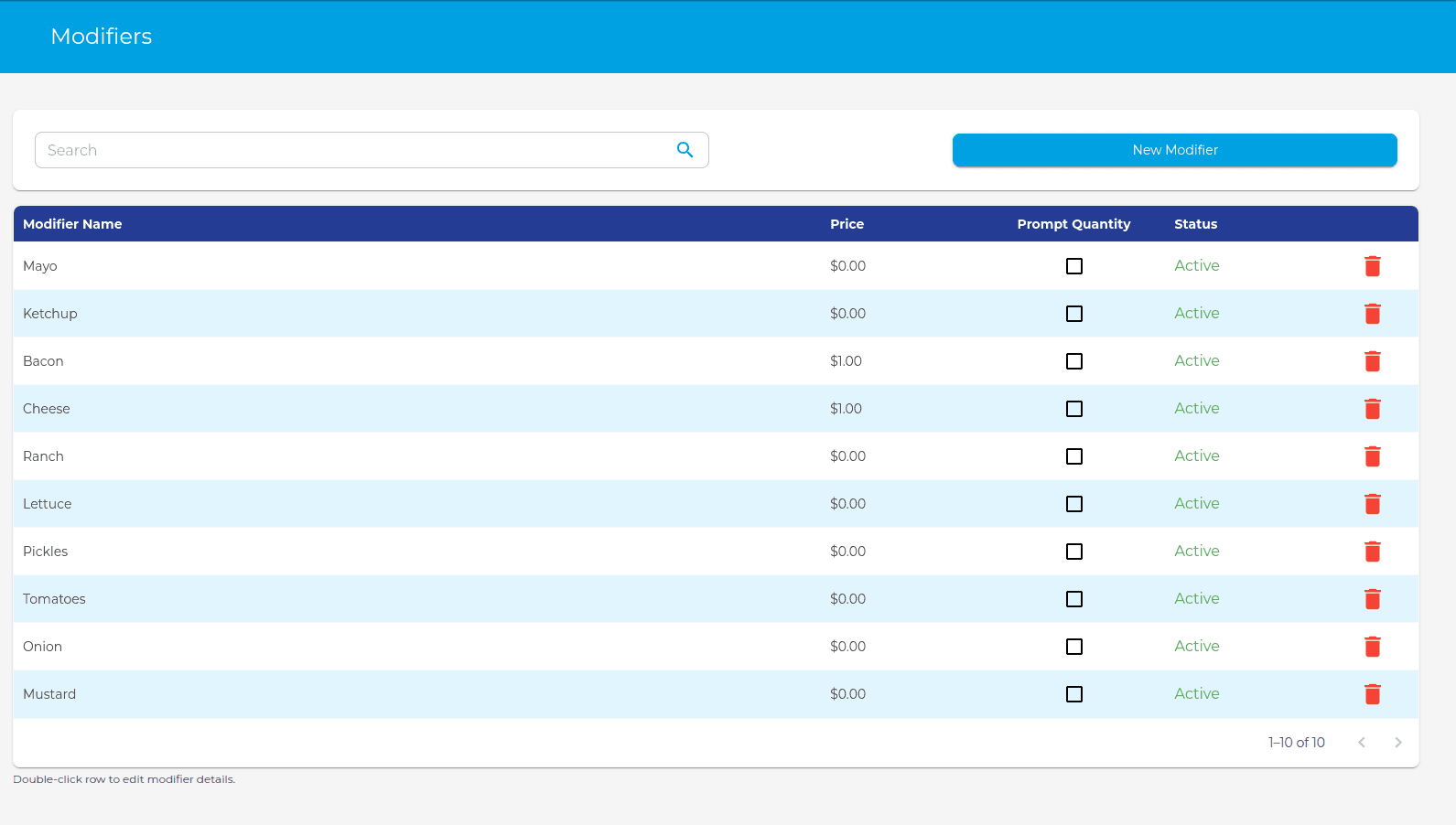Enable Prompt Quantity for Ranch
This screenshot has width=1456, height=825.
(1074, 456)
